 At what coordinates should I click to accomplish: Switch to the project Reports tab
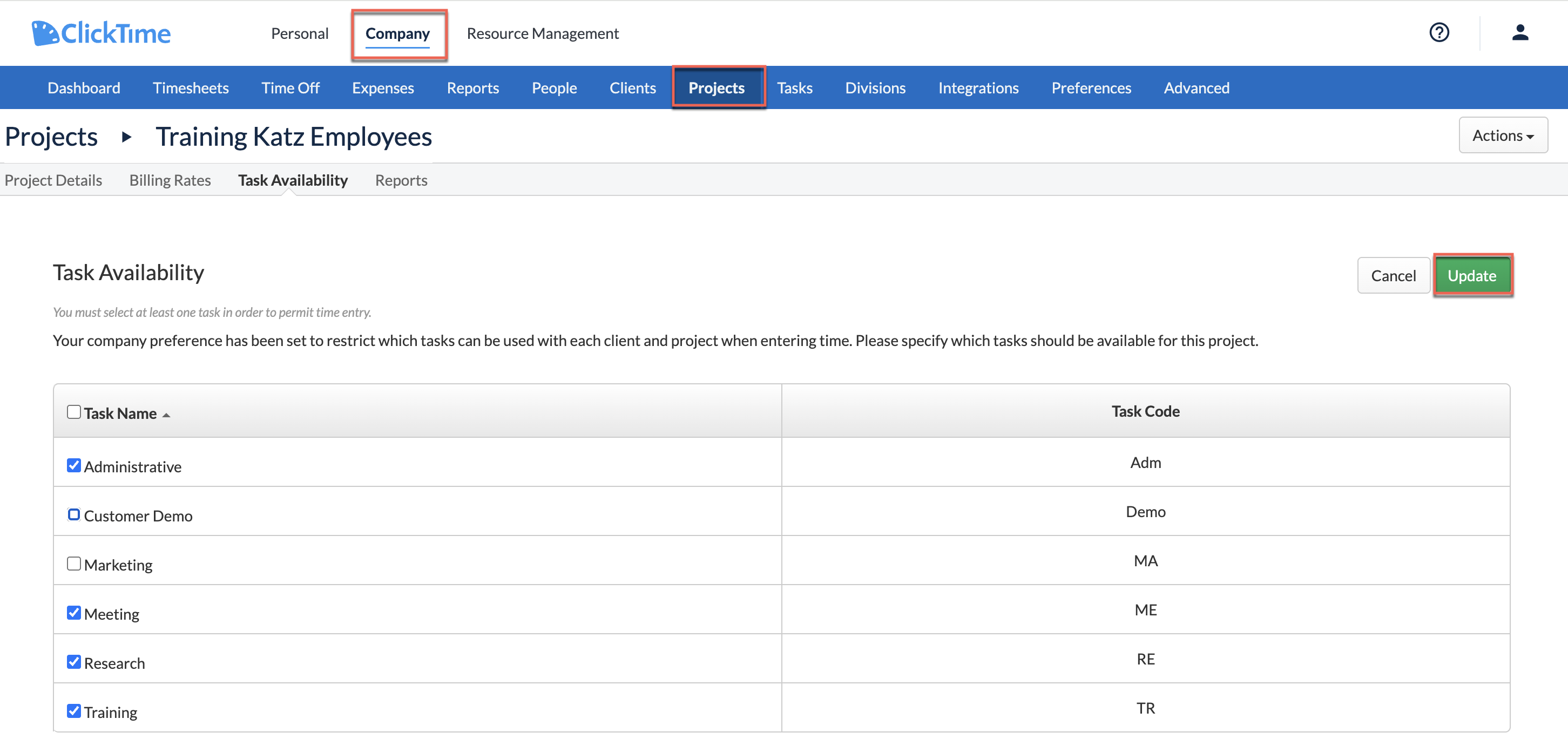click(x=401, y=180)
